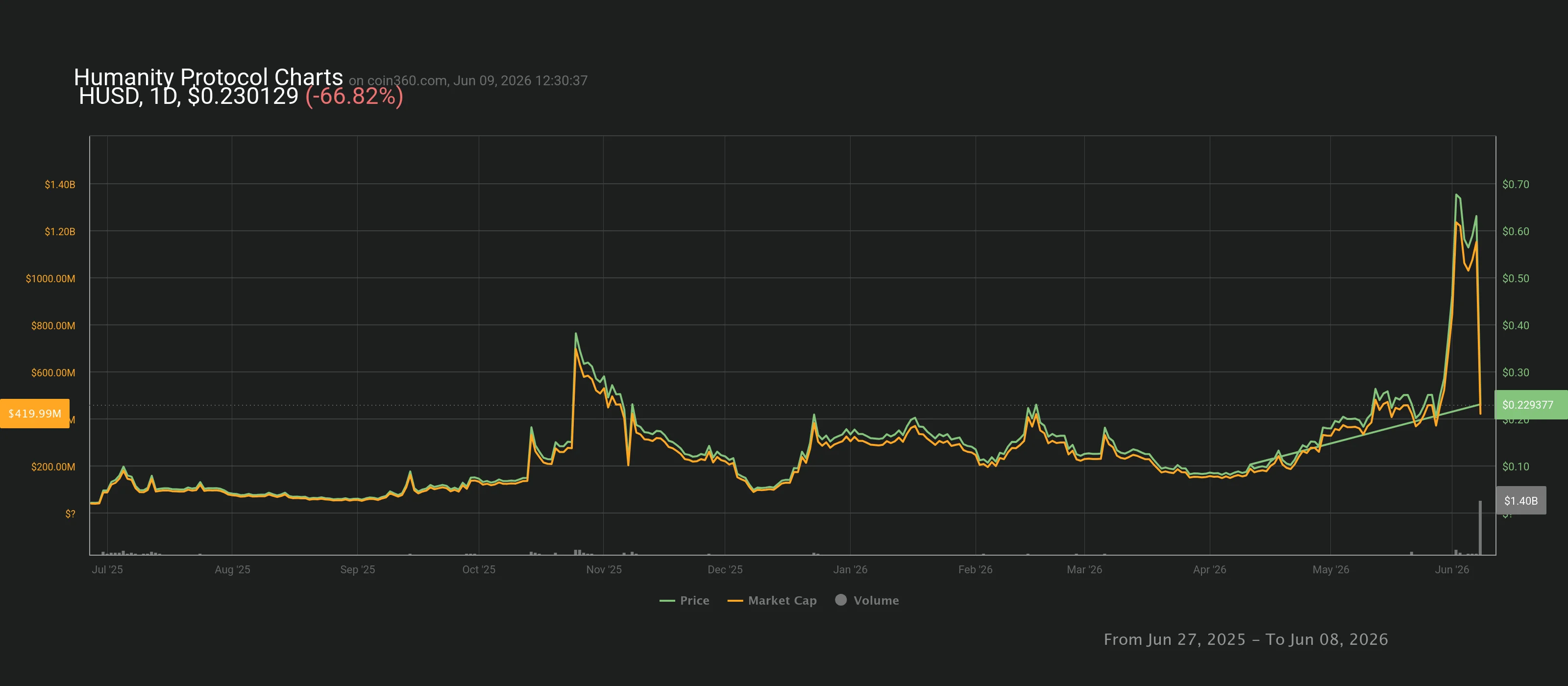
Task: Click the $0.50 right axis label
Action: pos(1515,278)
